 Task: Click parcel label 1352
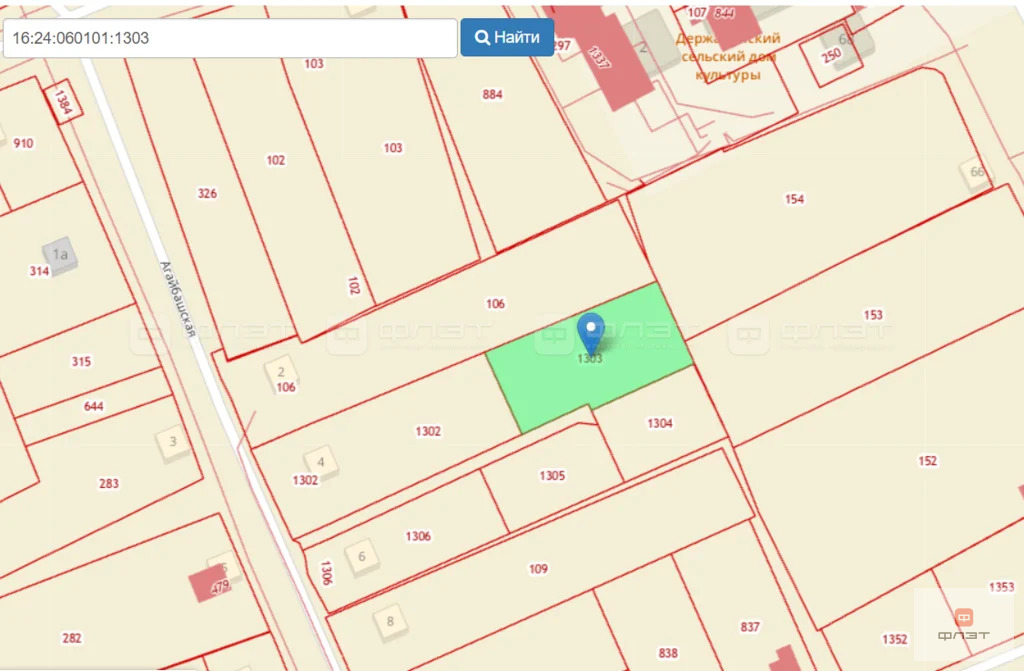point(895,639)
